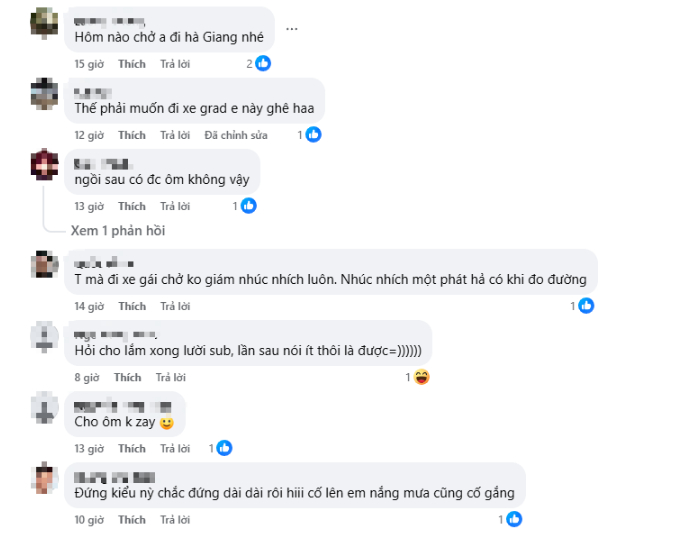Click haha reaction on 'lười sub' comment
This screenshot has width=688, height=548.
click(422, 377)
